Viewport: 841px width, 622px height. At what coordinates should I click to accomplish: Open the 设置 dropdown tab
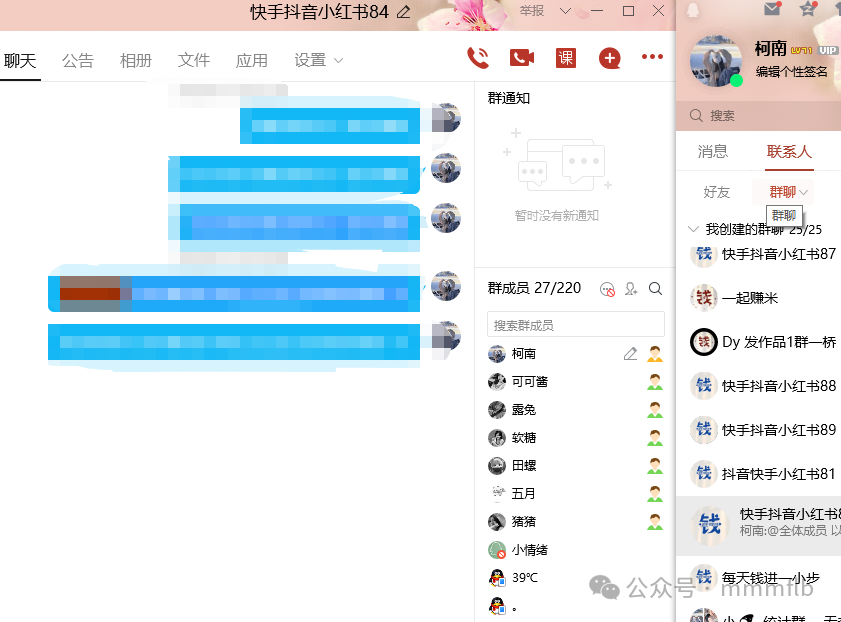click(318, 60)
